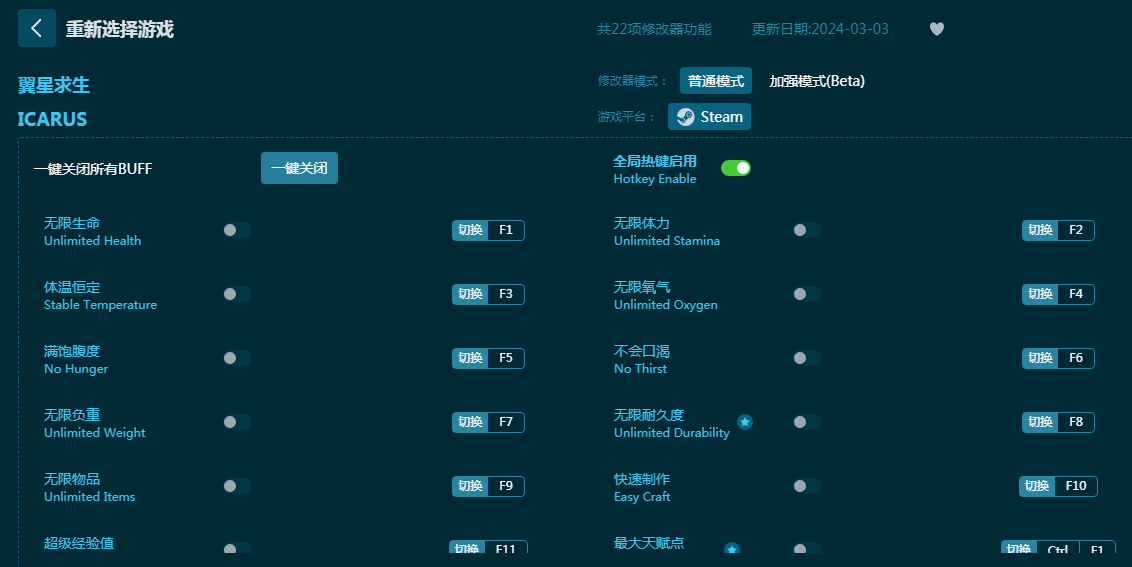Click 切换 button for F2 hotkey

(x=1040, y=230)
